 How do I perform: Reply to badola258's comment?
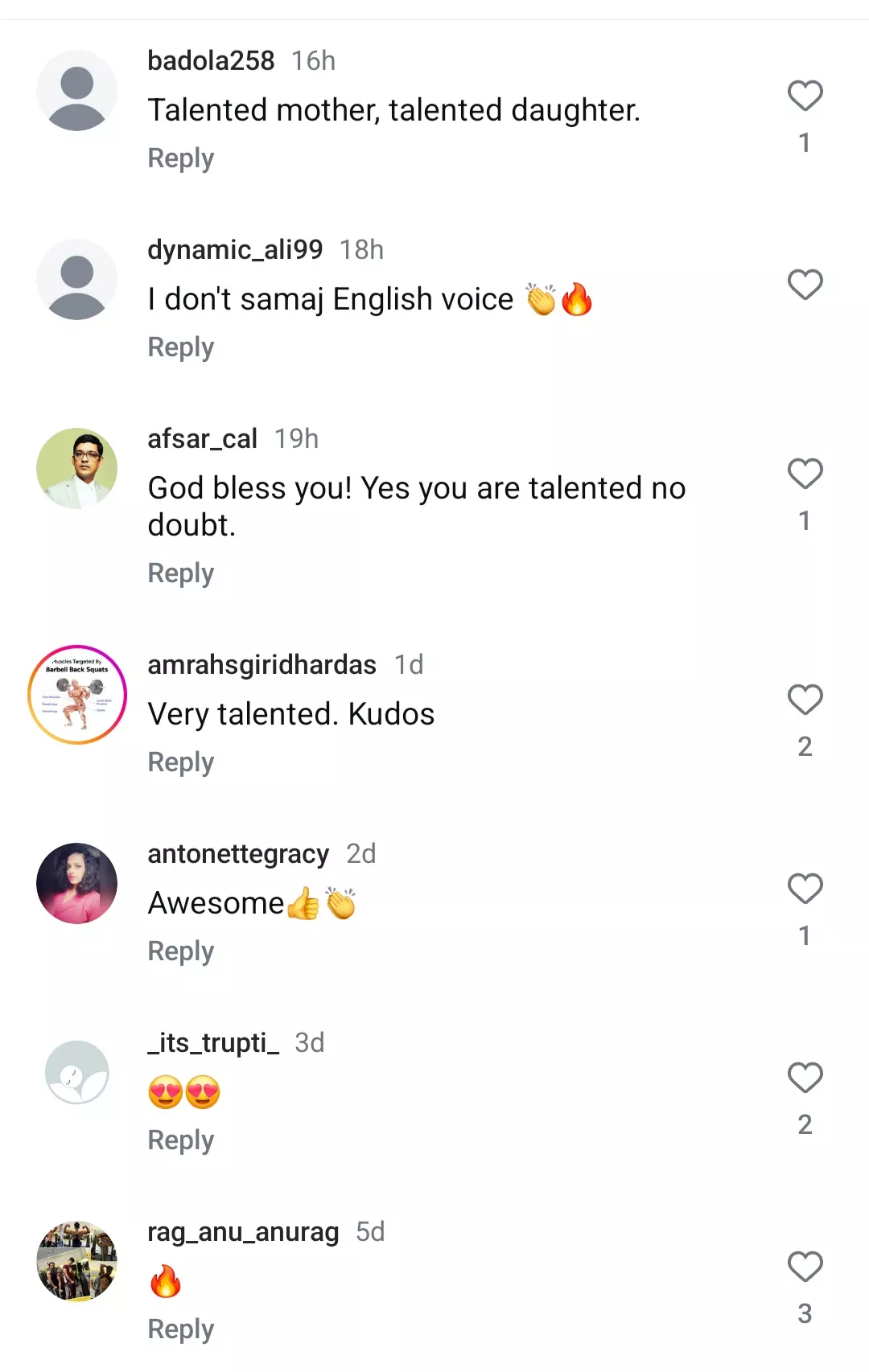point(181,158)
